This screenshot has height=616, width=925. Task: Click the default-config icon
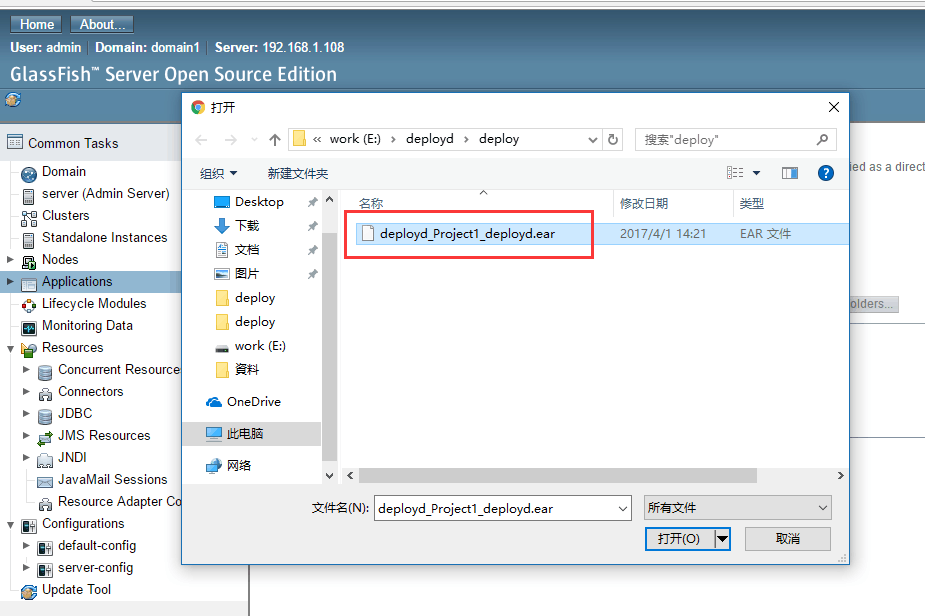(44, 548)
